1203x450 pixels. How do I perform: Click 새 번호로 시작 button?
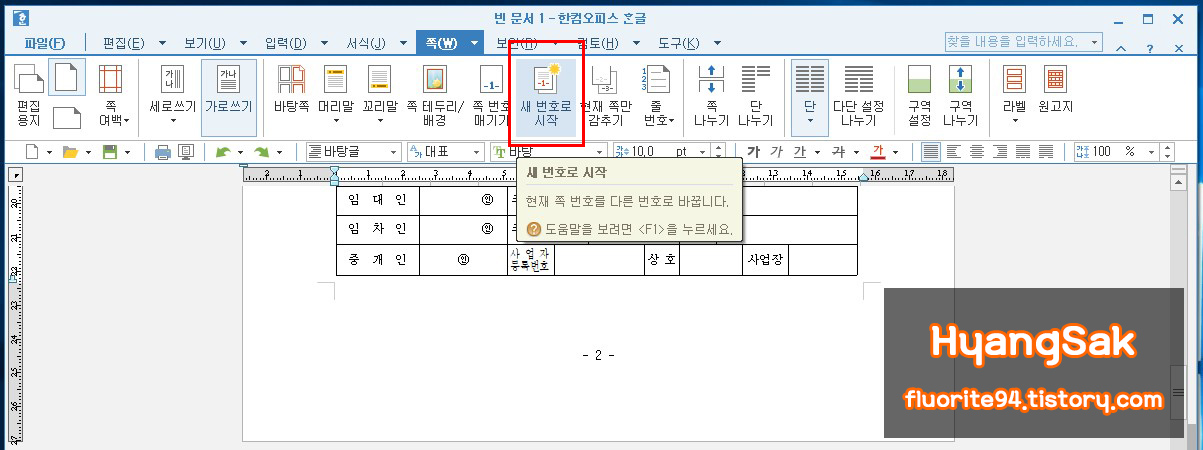(x=546, y=98)
